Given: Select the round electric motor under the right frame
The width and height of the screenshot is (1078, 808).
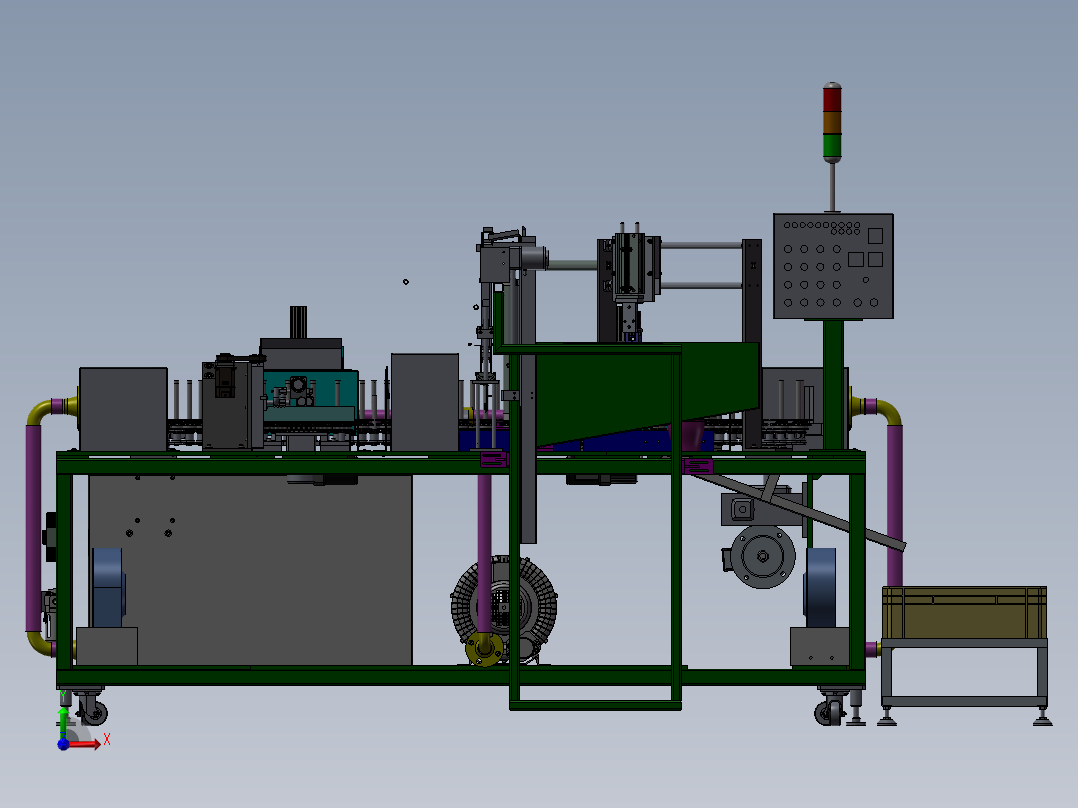Looking at the screenshot, I should (x=762, y=556).
